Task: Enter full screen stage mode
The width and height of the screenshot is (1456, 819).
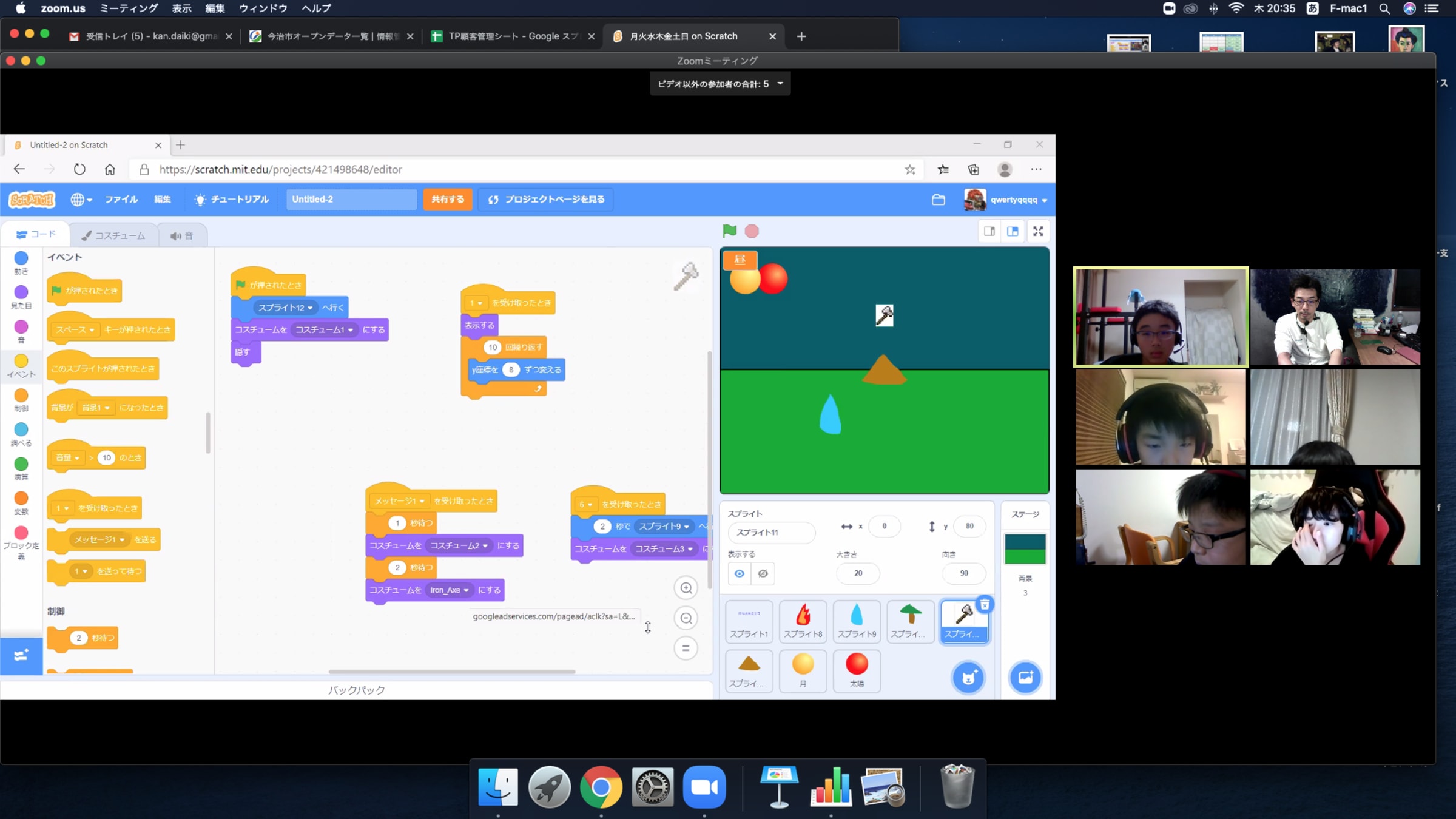Action: (1038, 231)
